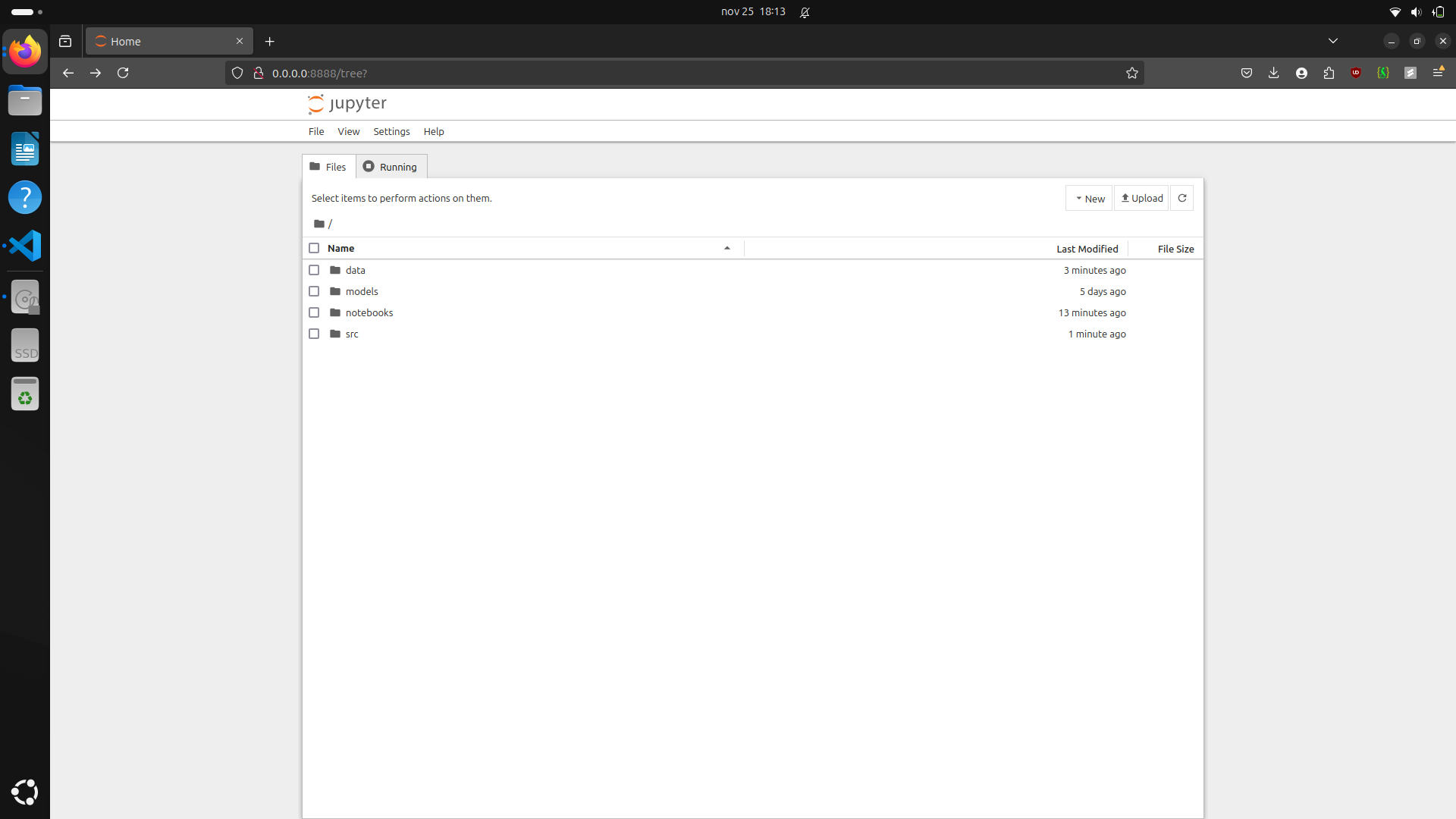
Task: Click the browser address bar
Action: point(682,73)
